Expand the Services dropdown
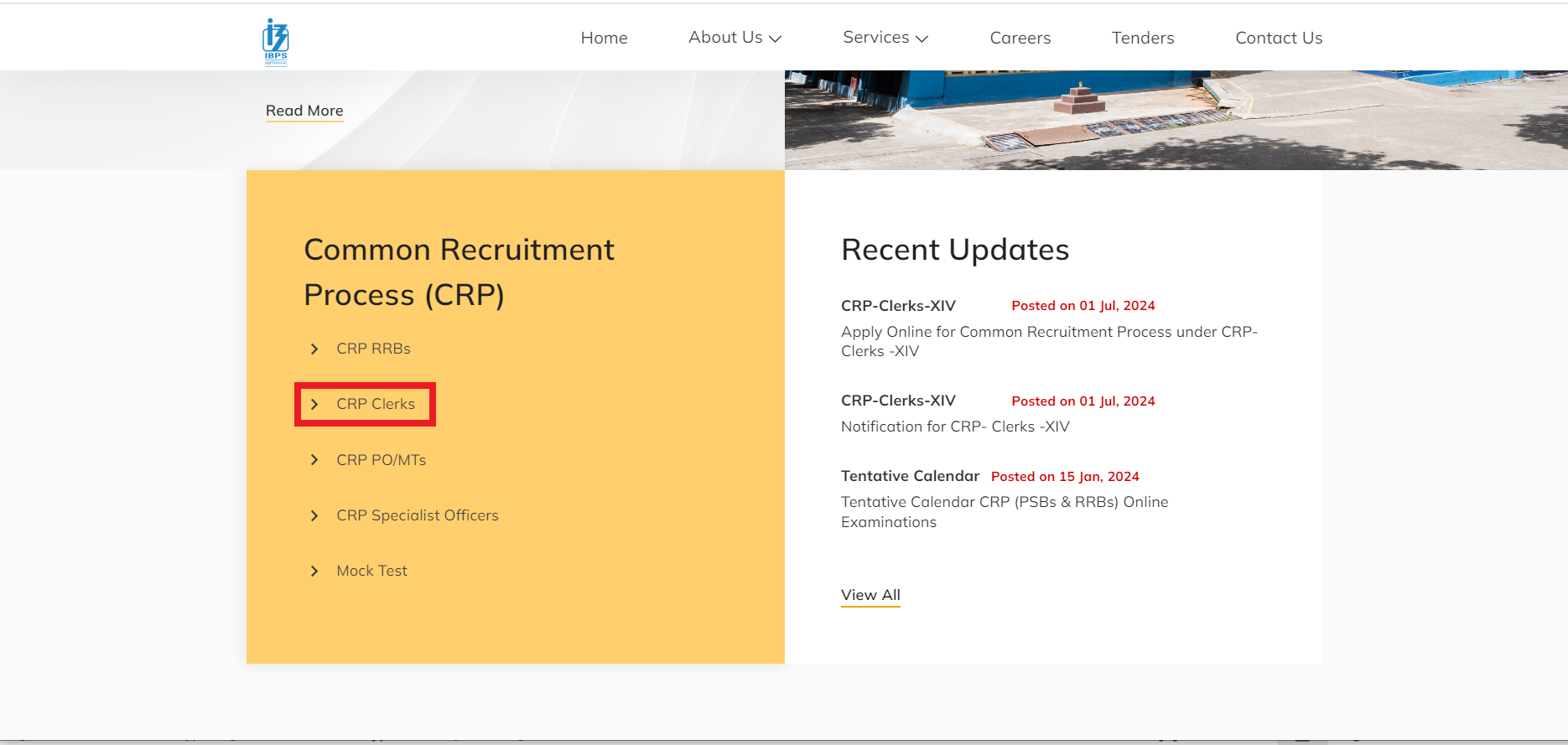 click(885, 38)
